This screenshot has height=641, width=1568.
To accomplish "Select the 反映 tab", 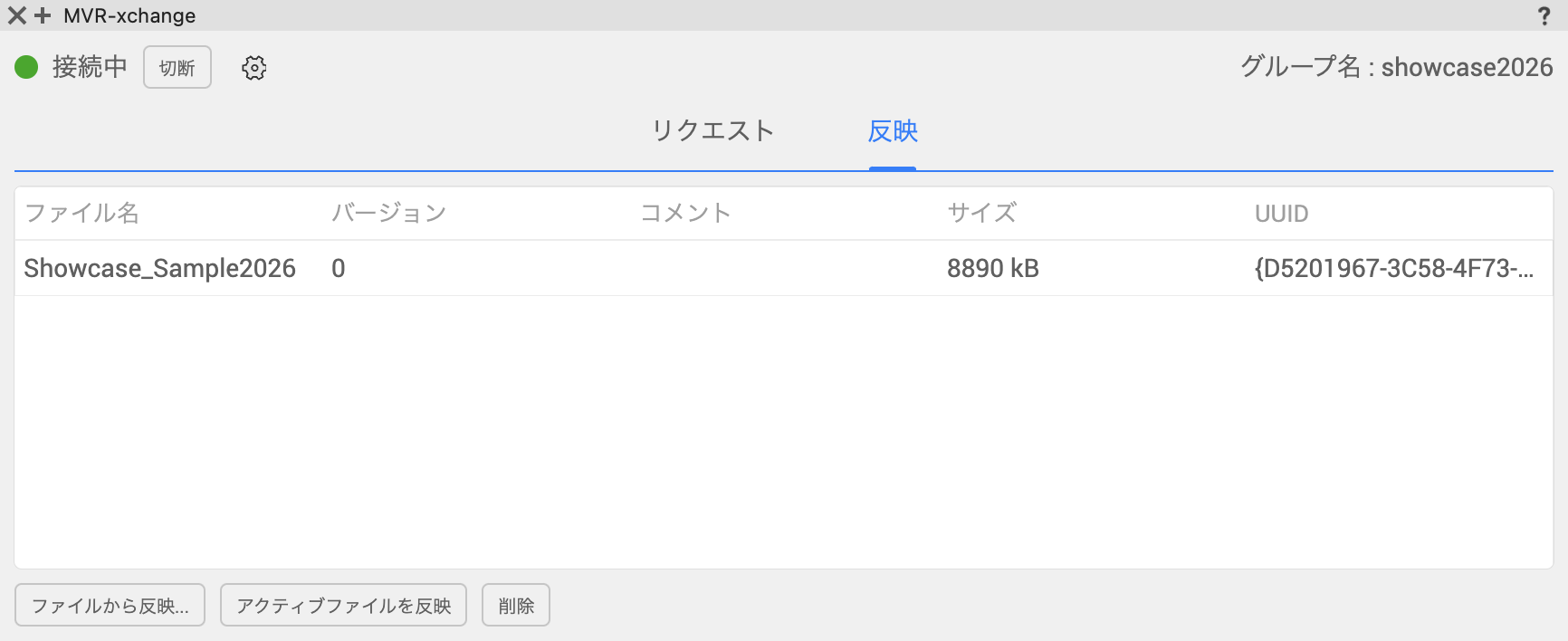I will [893, 131].
